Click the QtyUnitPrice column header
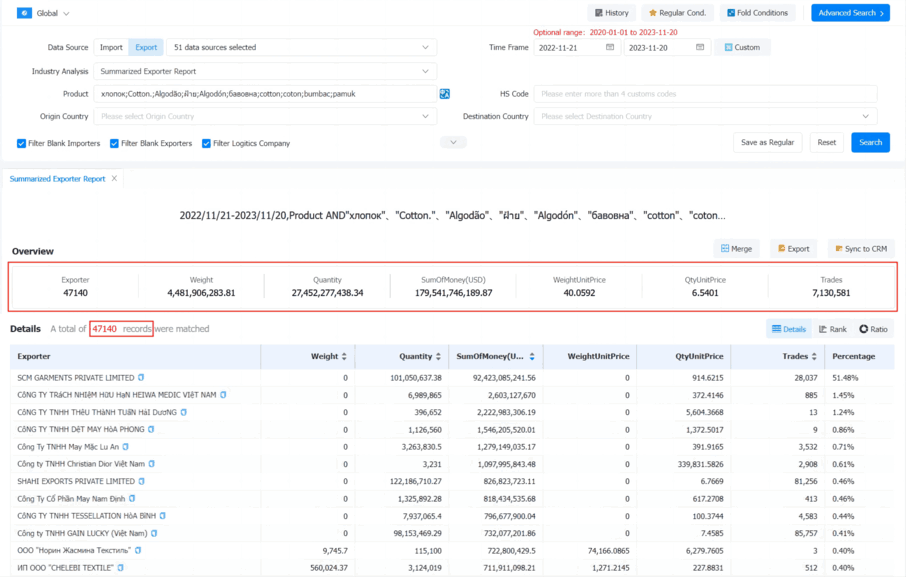This screenshot has width=906, height=577. 699,356
